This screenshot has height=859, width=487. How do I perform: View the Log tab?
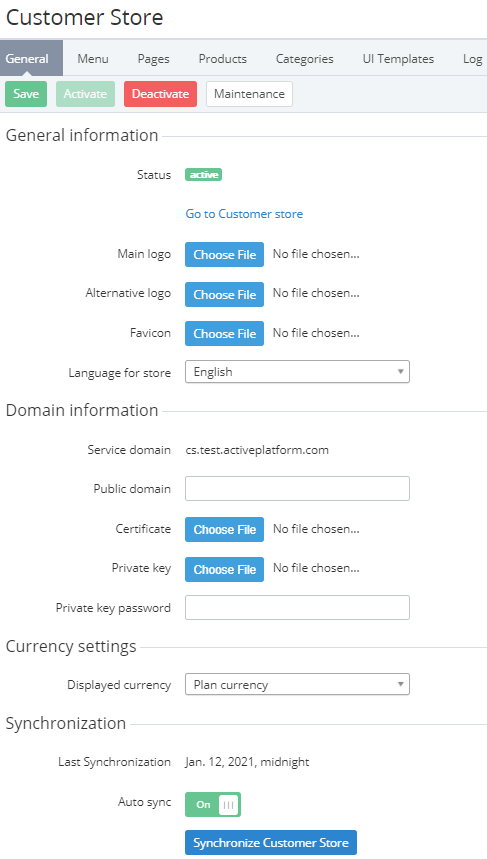(x=472, y=59)
